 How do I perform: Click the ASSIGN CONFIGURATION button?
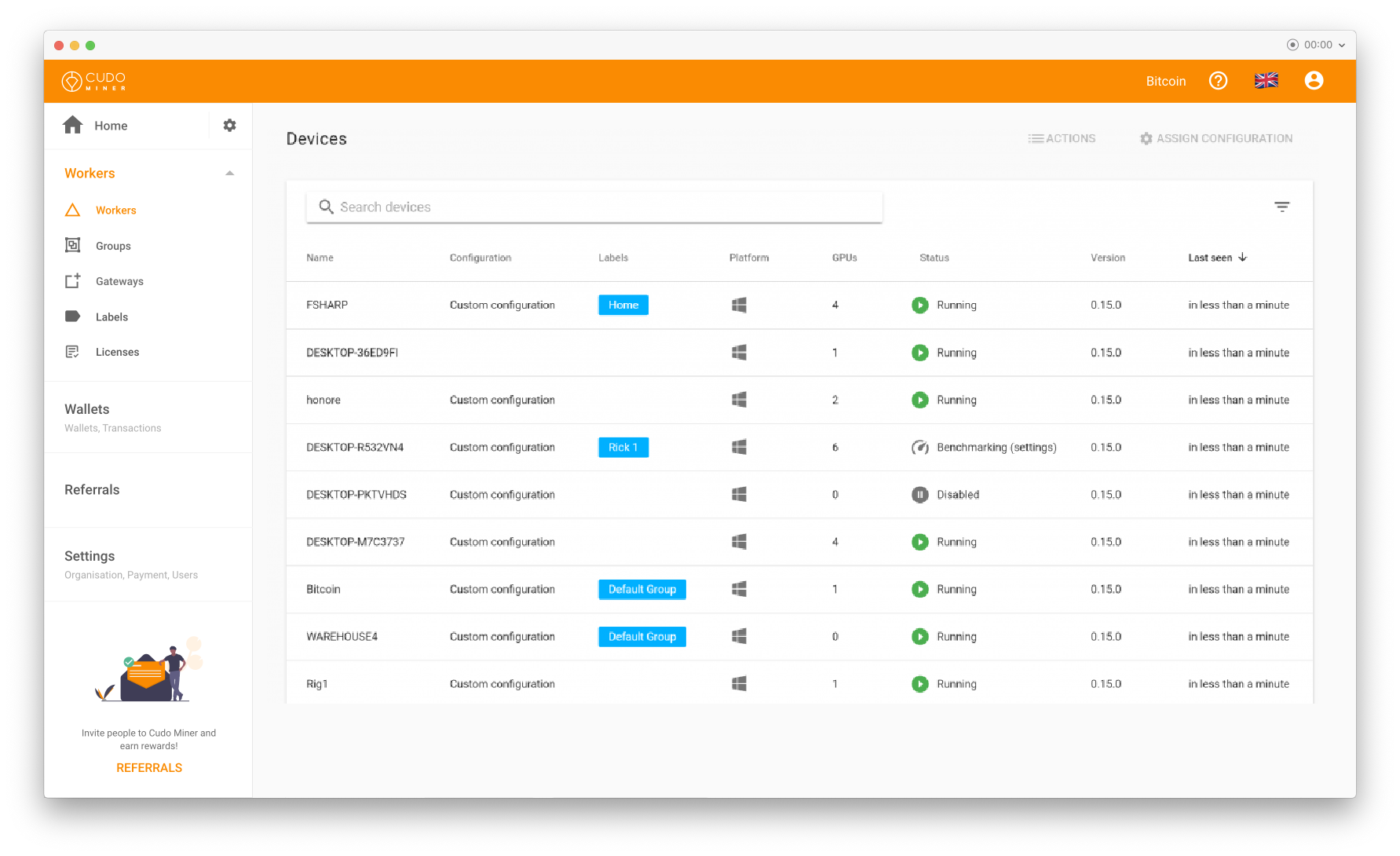click(1215, 138)
